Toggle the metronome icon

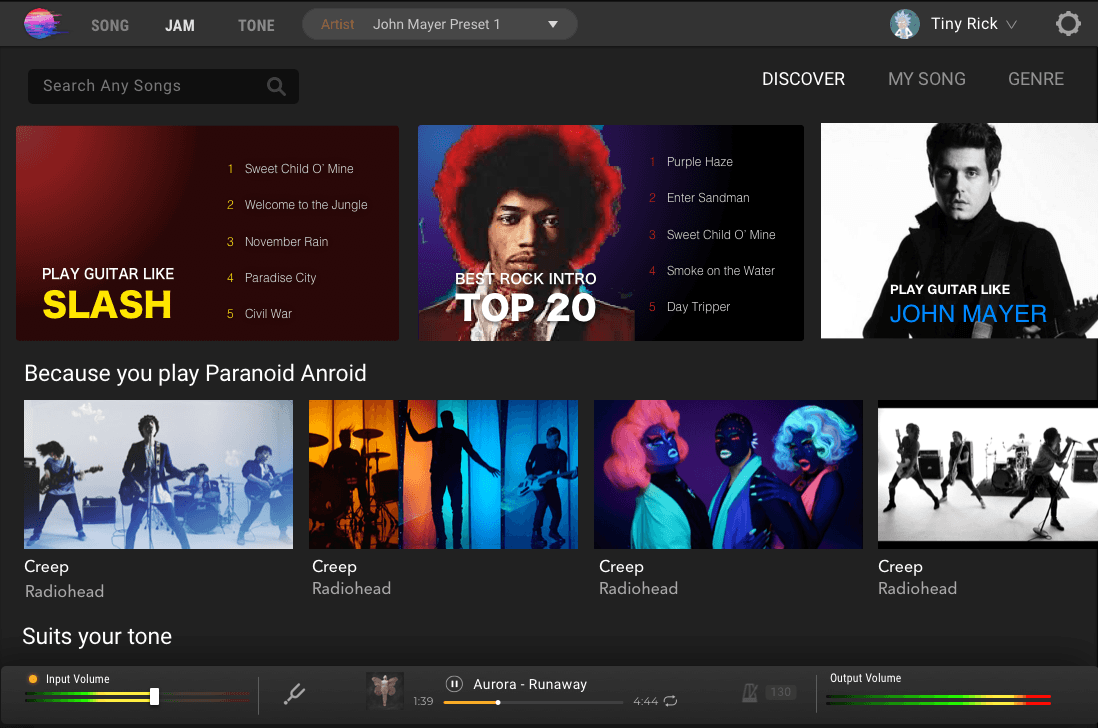pyautogui.click(x=750, y=693)
